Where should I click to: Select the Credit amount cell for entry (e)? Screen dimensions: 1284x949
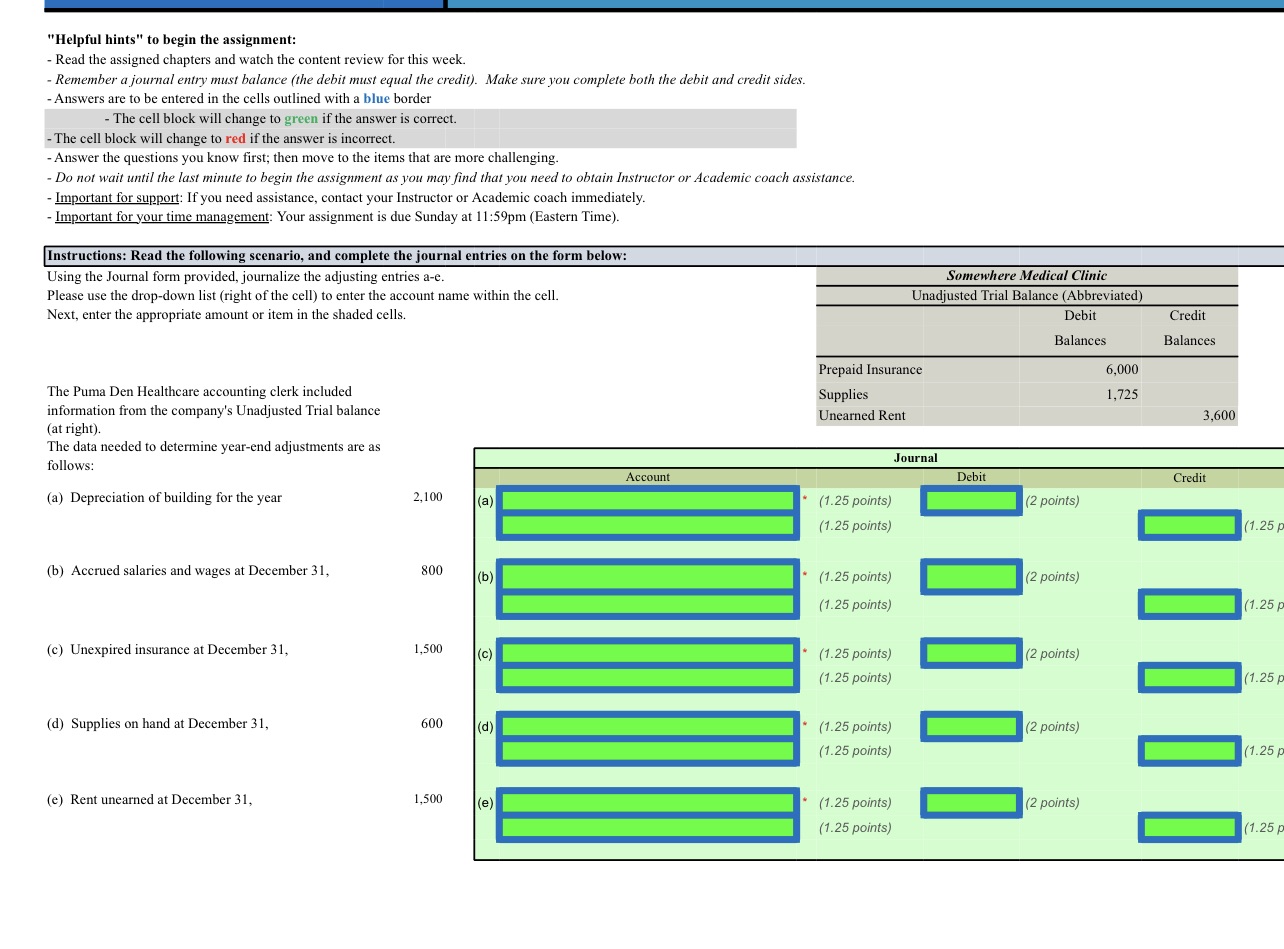point(1189,827)
